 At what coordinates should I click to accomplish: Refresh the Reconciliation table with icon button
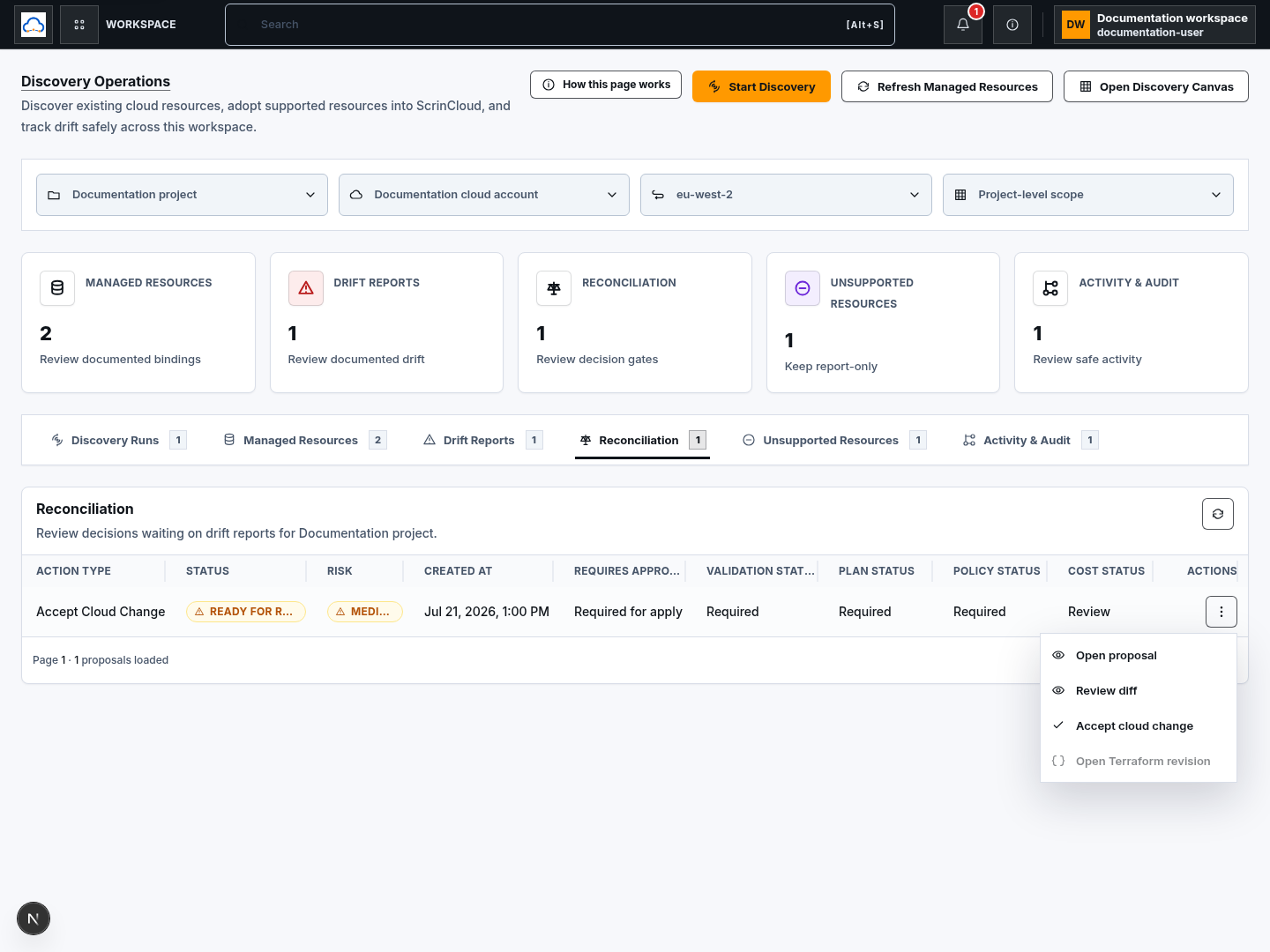coord(1218,514)
